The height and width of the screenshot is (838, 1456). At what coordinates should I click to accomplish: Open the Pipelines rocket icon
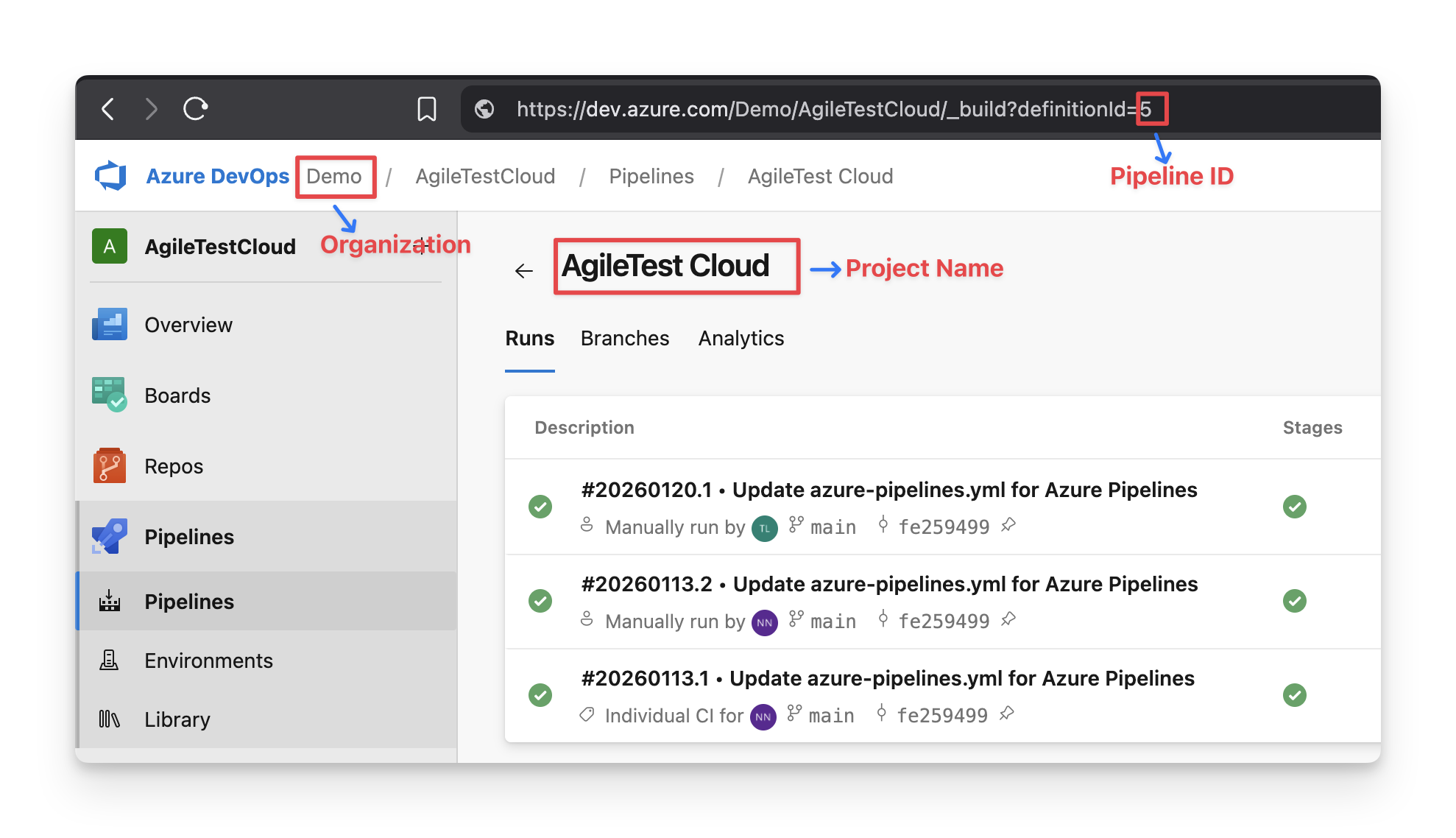point(108,536)
